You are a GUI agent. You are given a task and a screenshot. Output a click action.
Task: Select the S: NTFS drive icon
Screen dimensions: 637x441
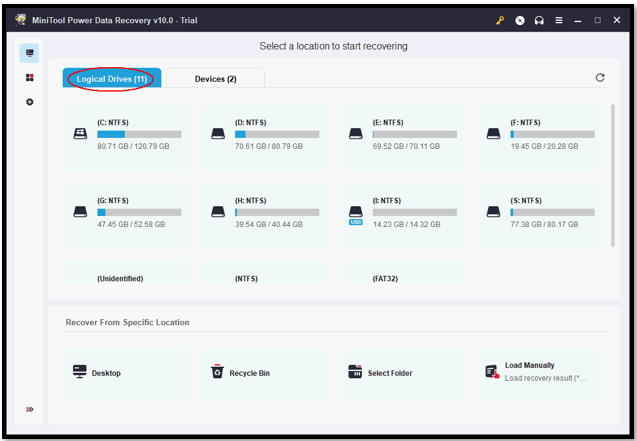tap(493, 212)
